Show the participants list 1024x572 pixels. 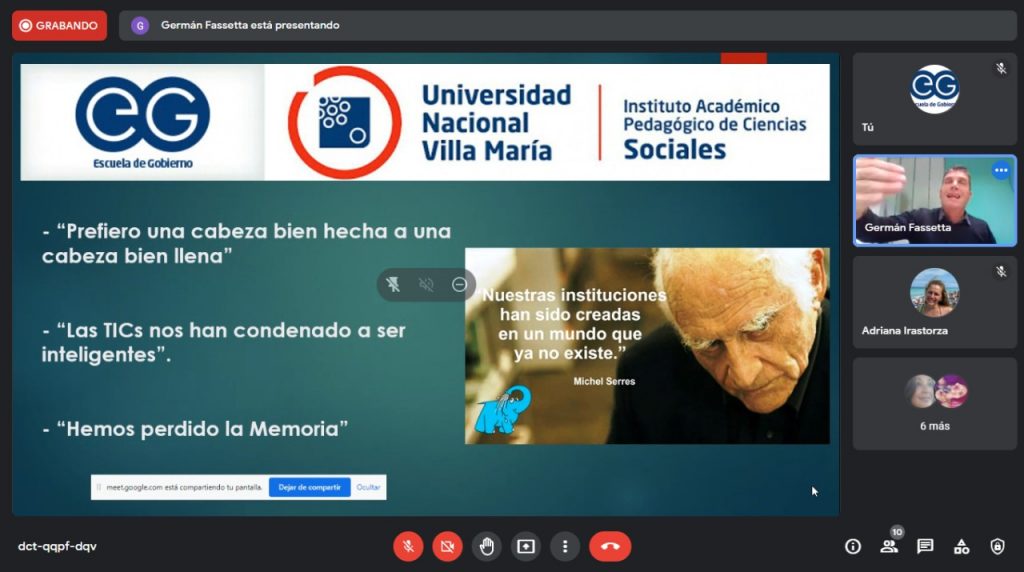click(x=888, y=546)
